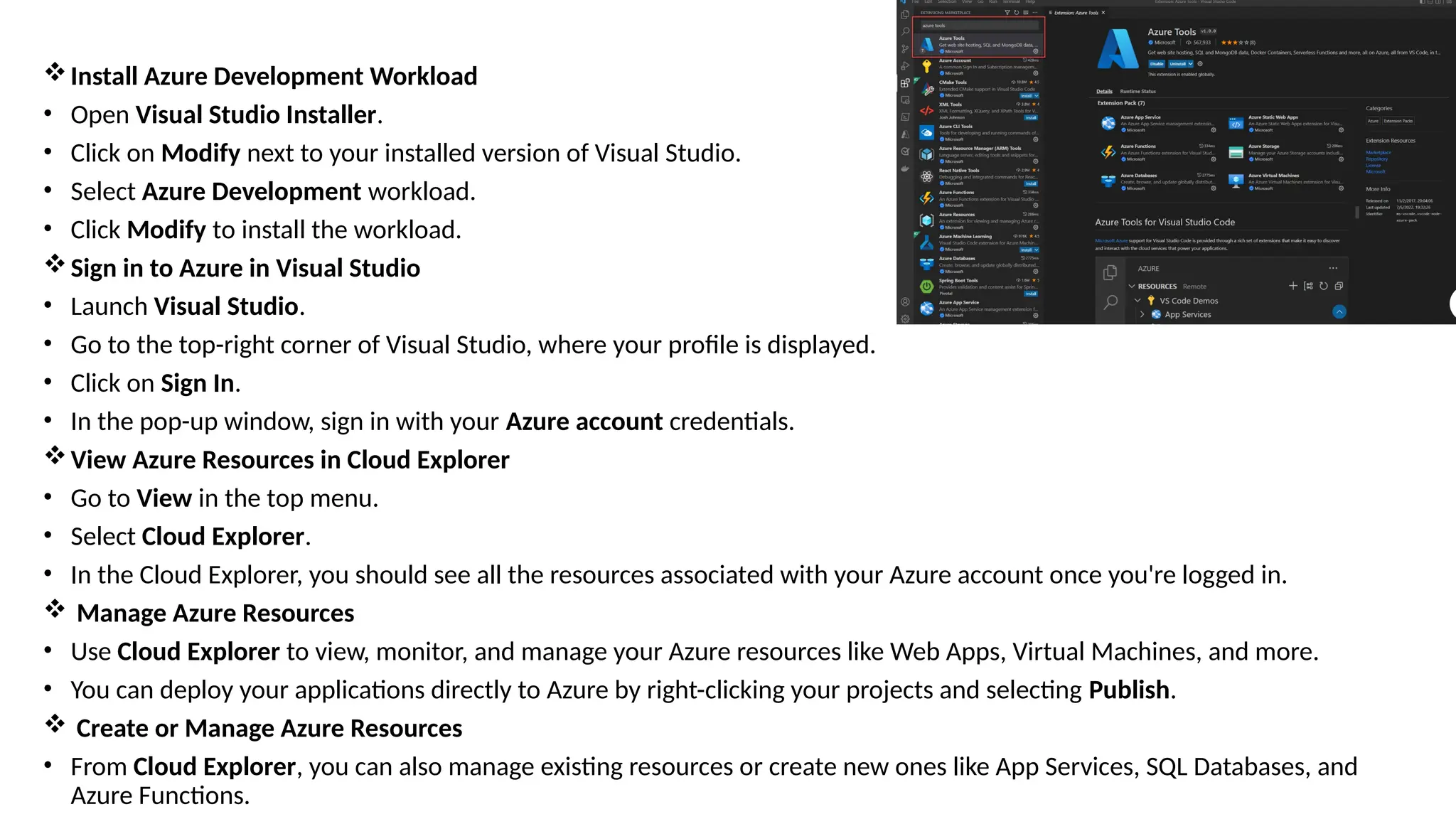Open the Source Control activity icon
This screenshot has height=819, width=1456.
click(x=905, y=49)
